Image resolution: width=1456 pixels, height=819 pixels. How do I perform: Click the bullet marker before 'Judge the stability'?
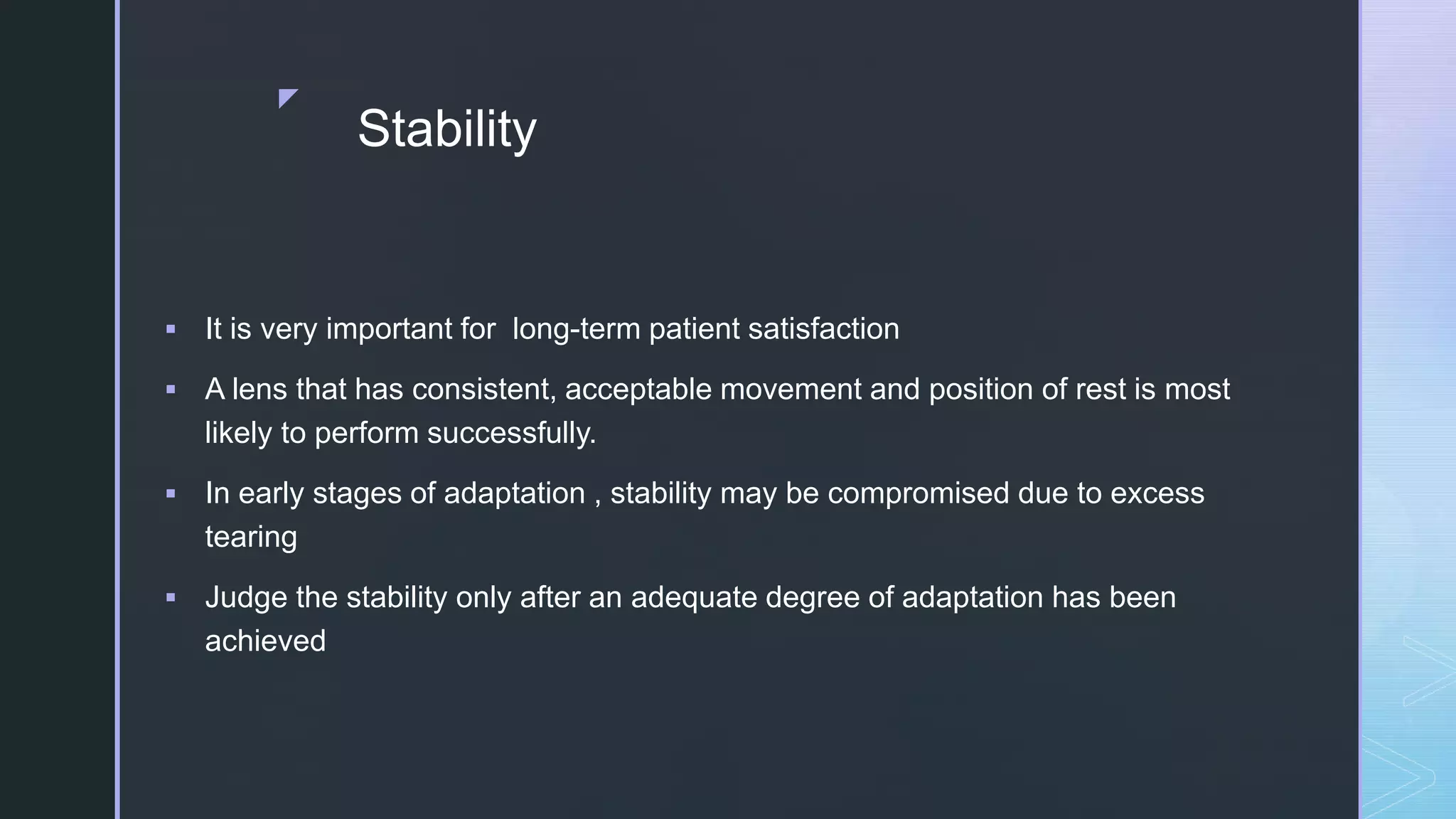(x=171, y=597)
